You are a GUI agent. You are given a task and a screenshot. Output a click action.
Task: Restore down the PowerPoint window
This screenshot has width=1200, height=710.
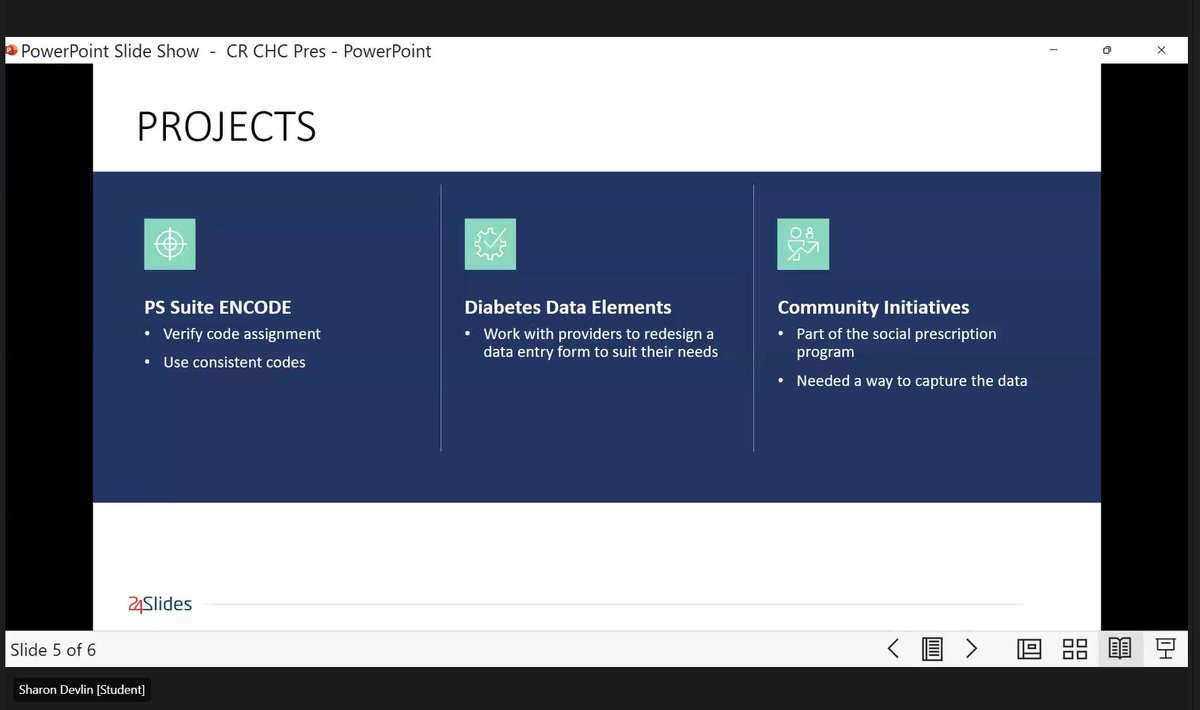coord(1107,50)
